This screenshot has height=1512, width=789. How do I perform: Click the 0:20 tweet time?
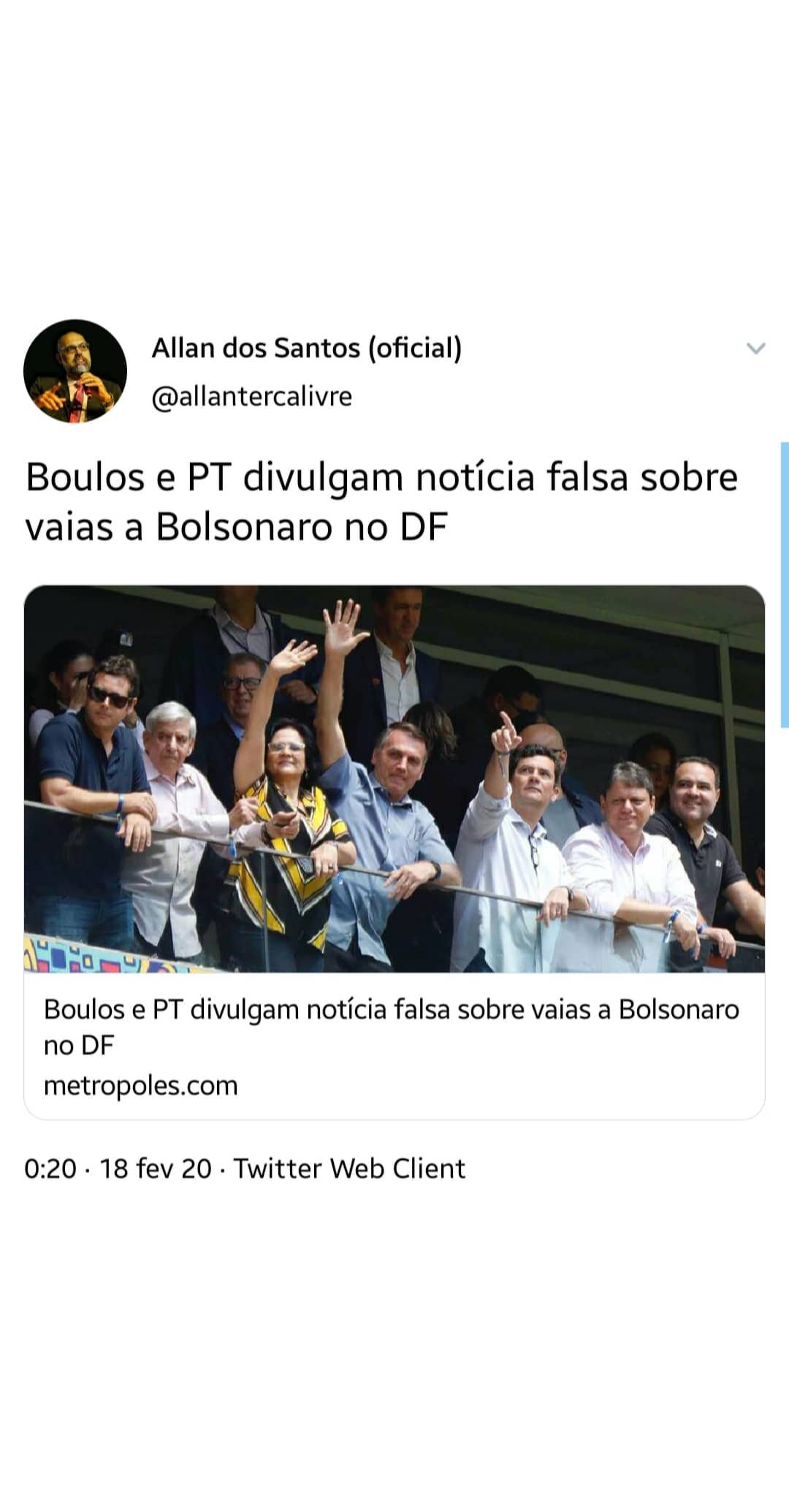click(x=50, y=1169)
